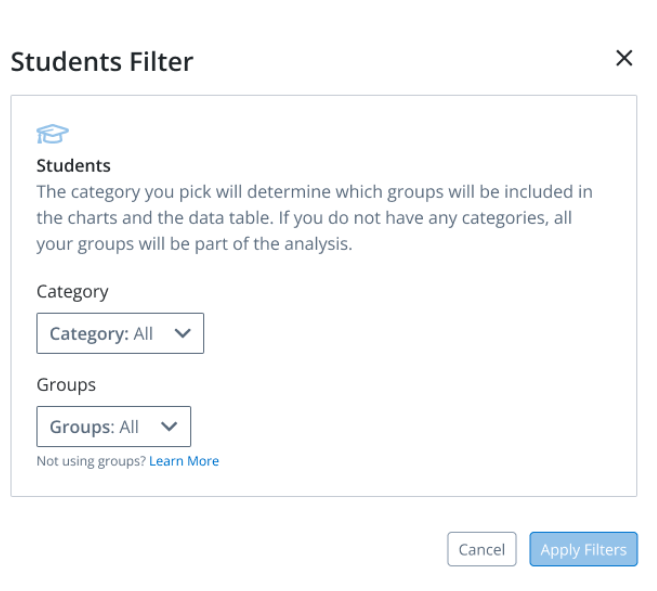The width and height of the screenshot is (657, 591).
Task: Click the Category field label
Action: (x=72, y=292)
